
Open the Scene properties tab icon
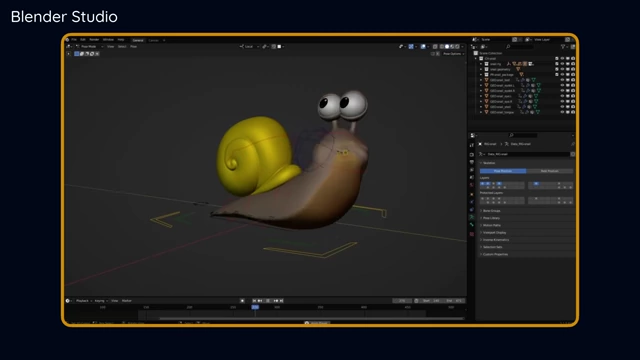[472, 178]
